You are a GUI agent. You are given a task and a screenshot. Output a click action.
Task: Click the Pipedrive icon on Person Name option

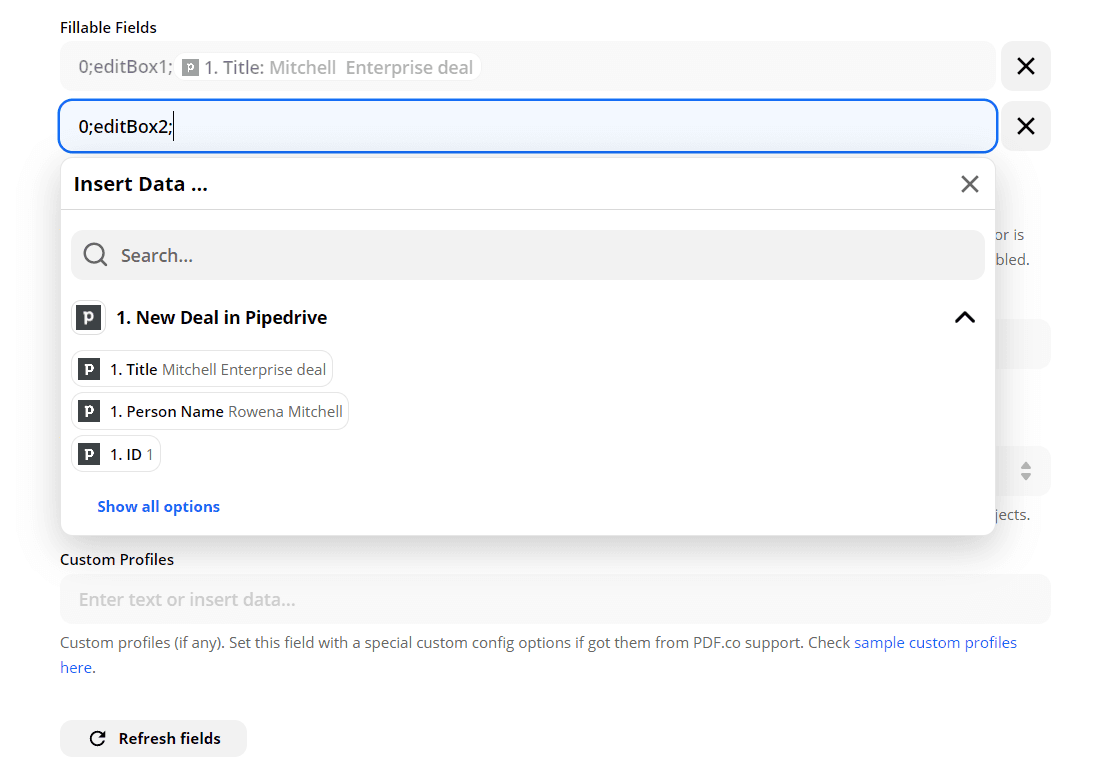89,411
